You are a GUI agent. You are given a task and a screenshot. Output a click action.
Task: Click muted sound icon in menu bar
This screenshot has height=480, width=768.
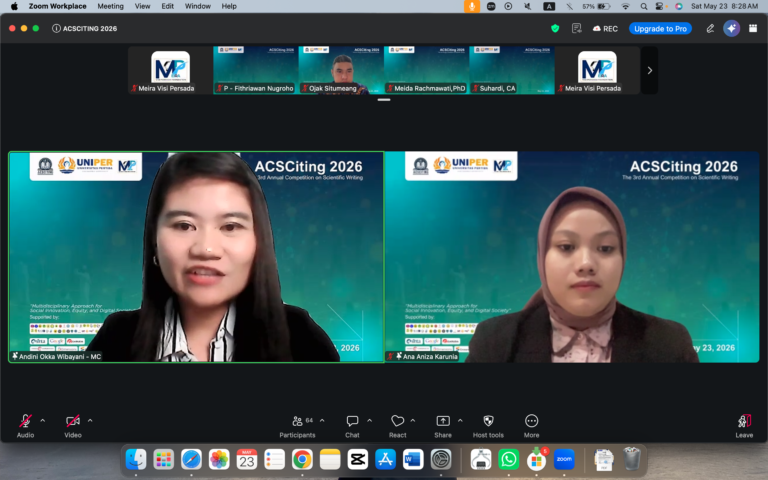point(528,6)
